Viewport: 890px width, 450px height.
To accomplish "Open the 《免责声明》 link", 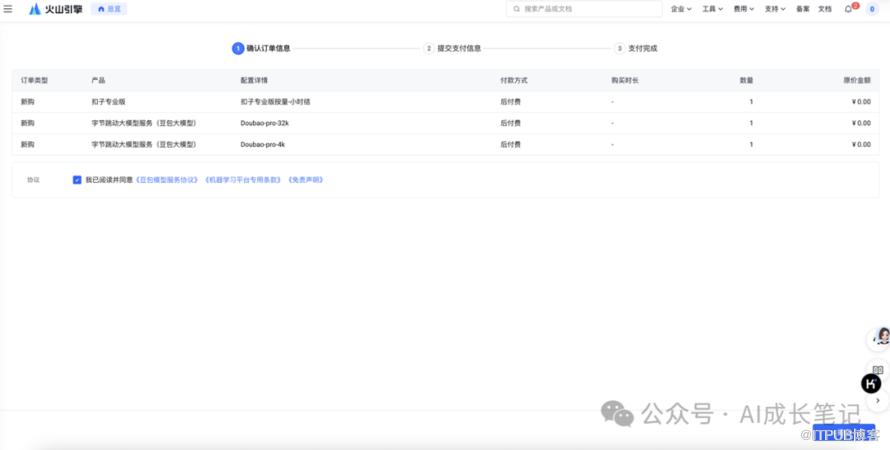I will point(305,180).
